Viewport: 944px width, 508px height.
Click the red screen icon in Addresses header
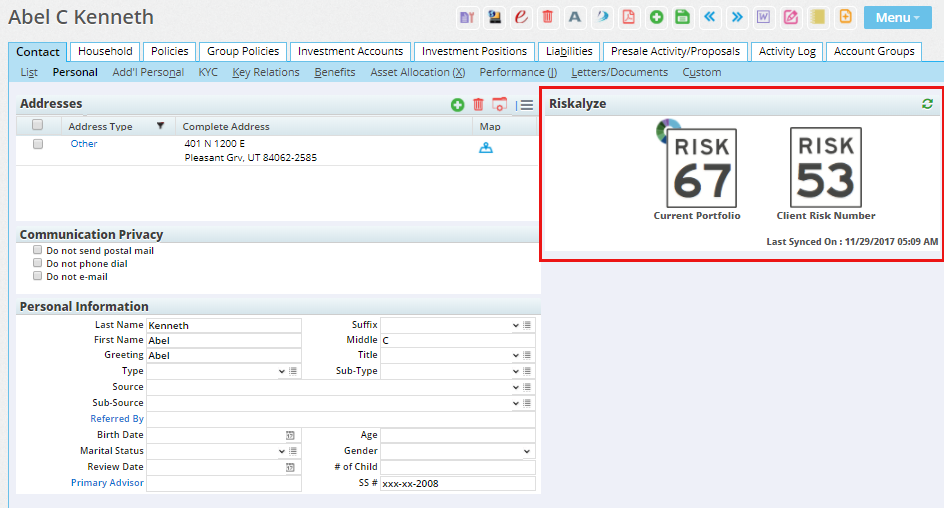499,104
